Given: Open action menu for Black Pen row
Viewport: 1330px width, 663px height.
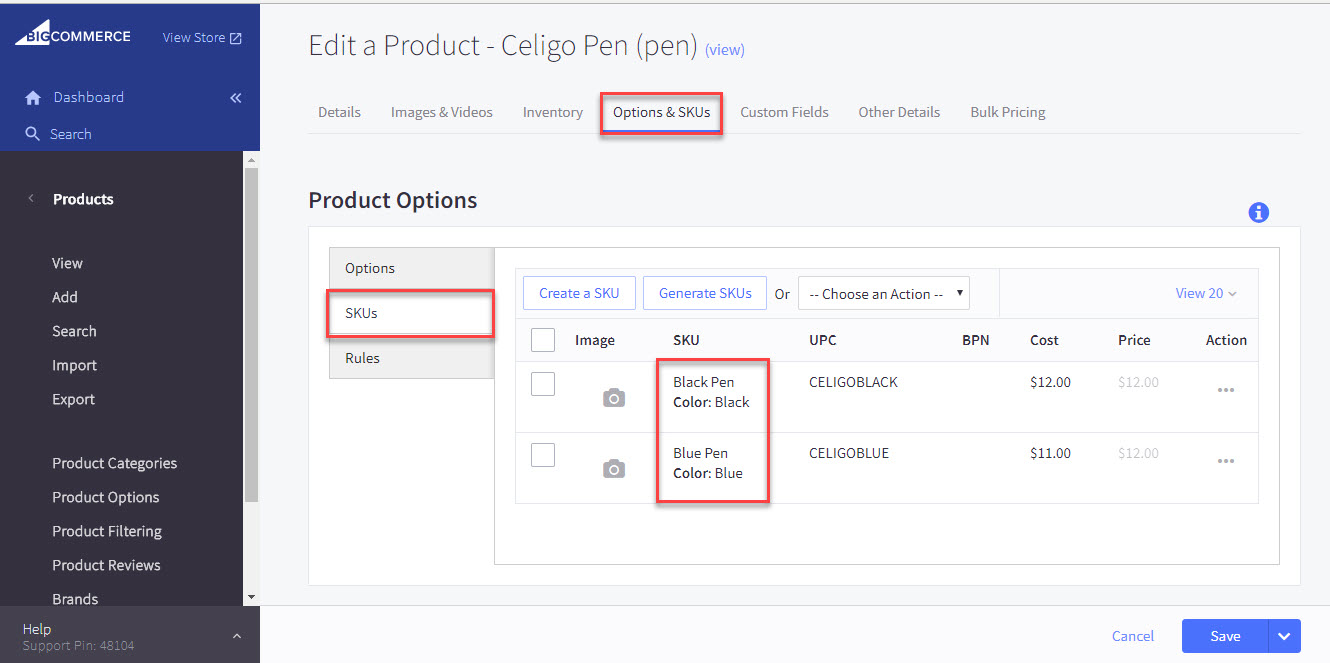Looking at the screenshot, I should click(x=1226, y=390).
